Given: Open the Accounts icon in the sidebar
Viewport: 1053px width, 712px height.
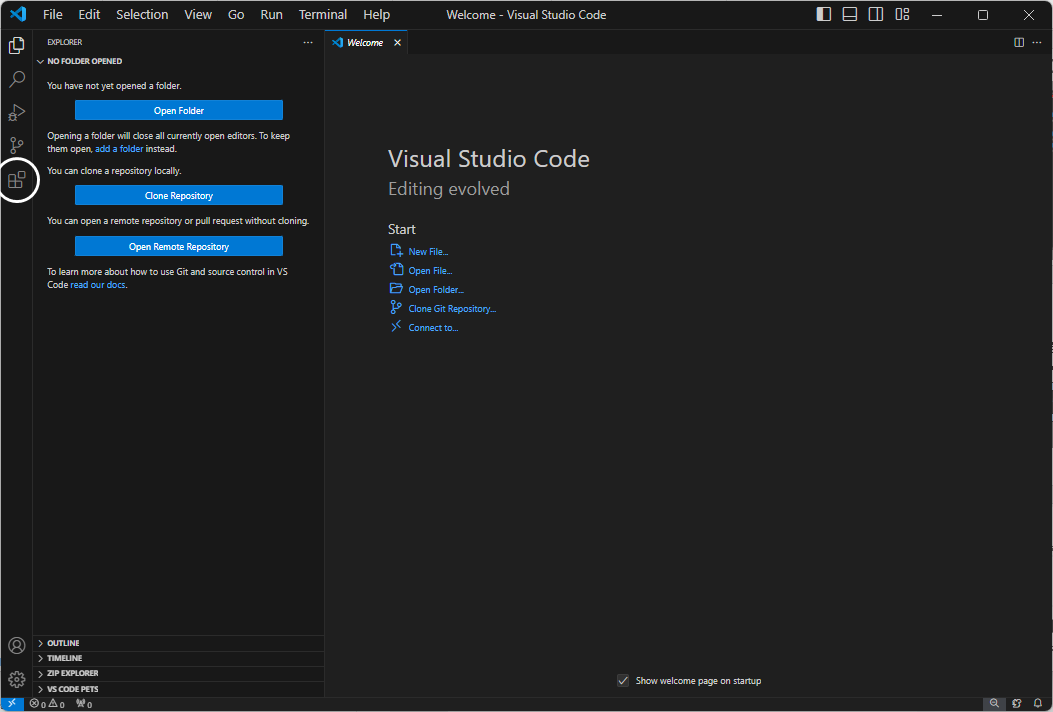Looking at the screenshot, I should point(16,645).
